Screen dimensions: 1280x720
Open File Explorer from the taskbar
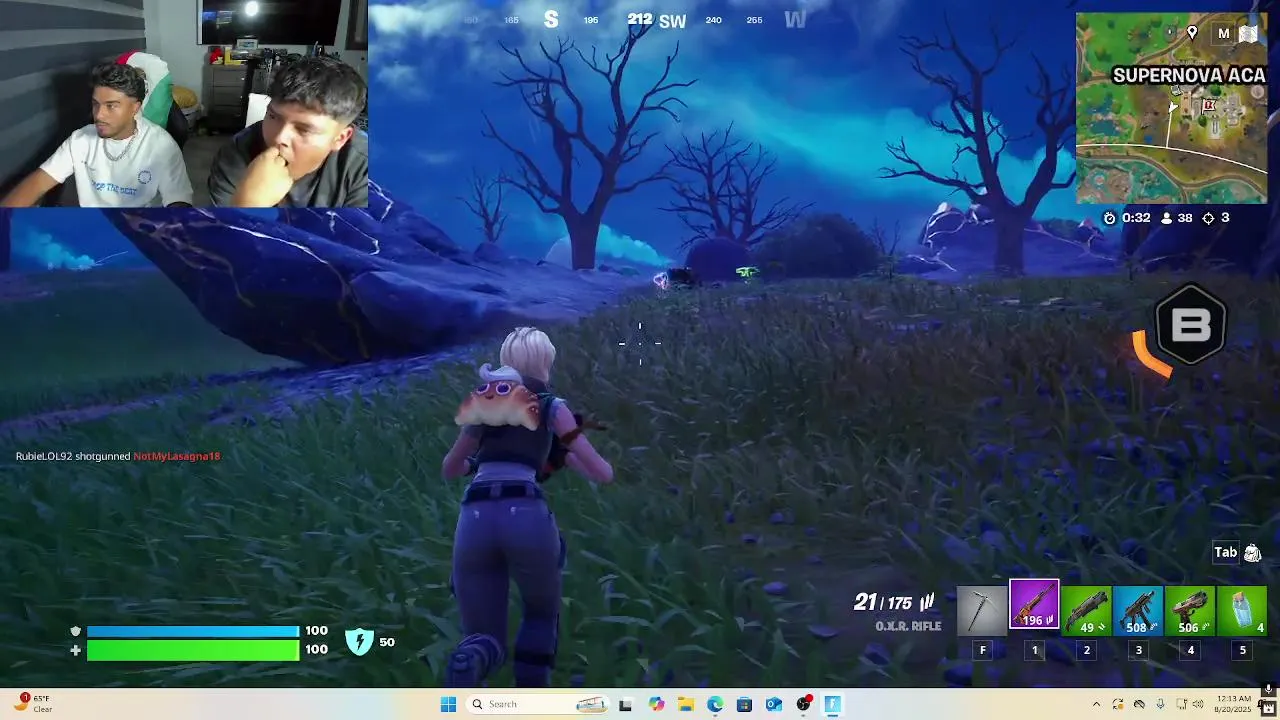686,704
